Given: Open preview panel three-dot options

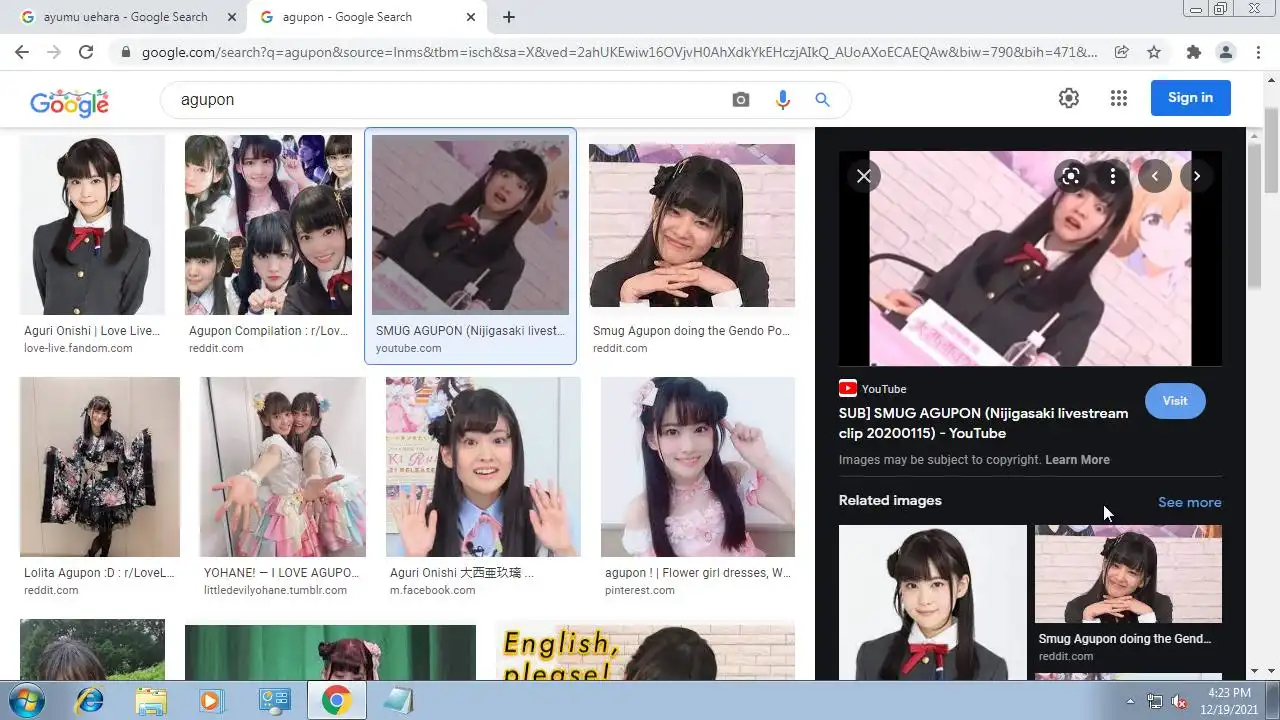Looking at the screenshot, I should (1113, 176).
